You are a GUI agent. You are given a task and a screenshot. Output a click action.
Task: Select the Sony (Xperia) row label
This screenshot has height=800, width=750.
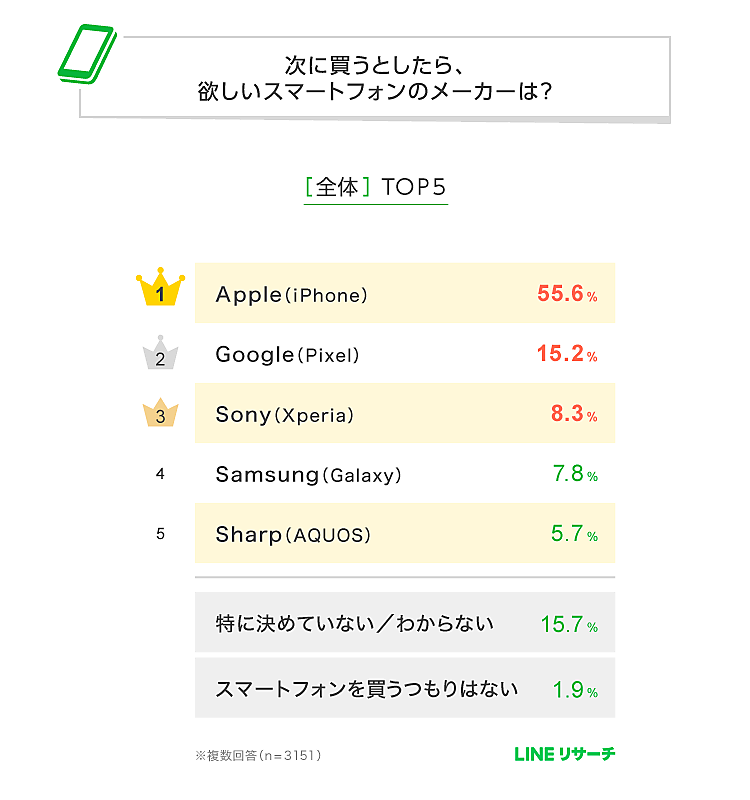tap(285, 415)
